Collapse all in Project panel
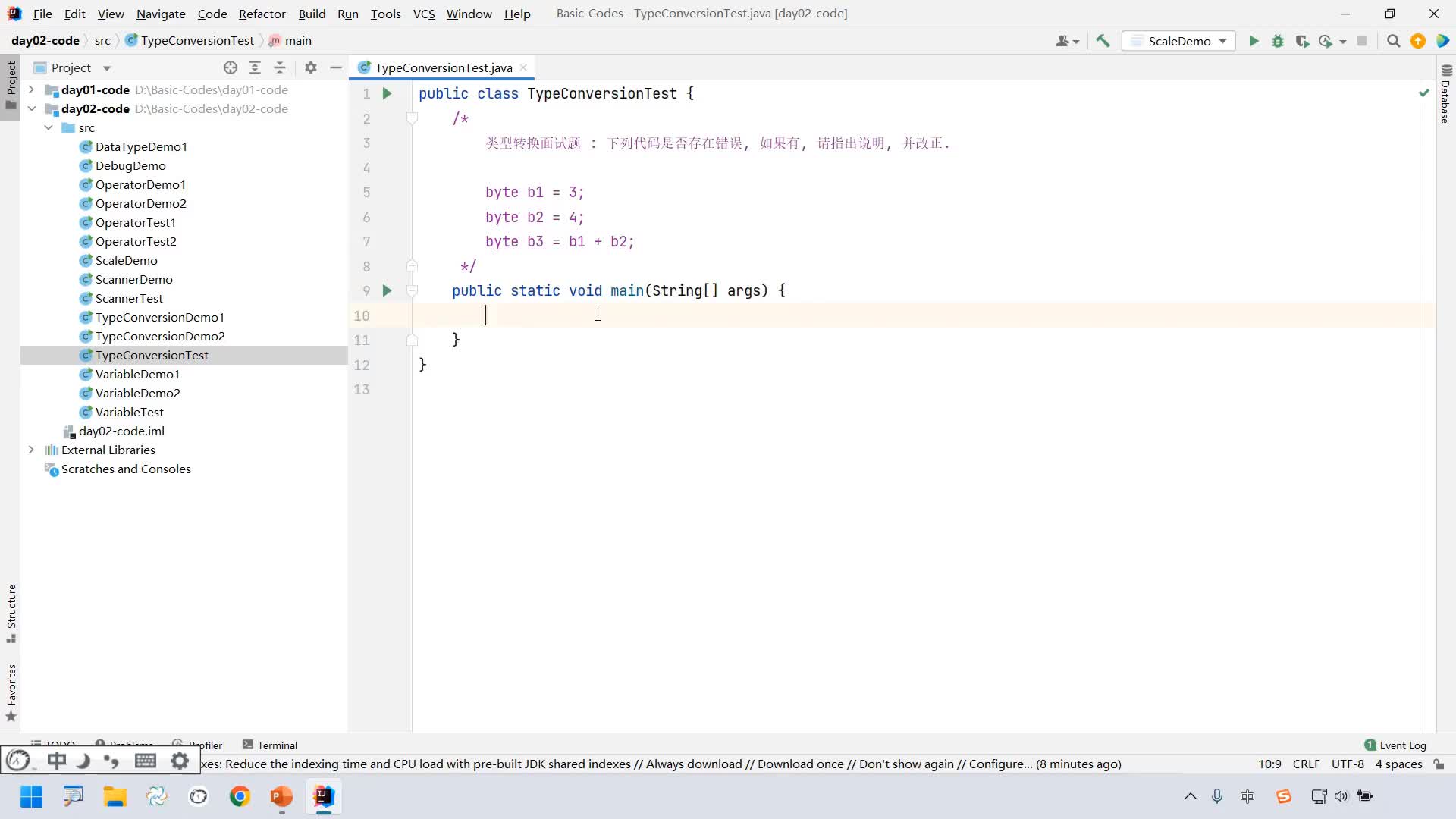The width and height of the screenshot is (1456, 819). [x=280, y=67]
